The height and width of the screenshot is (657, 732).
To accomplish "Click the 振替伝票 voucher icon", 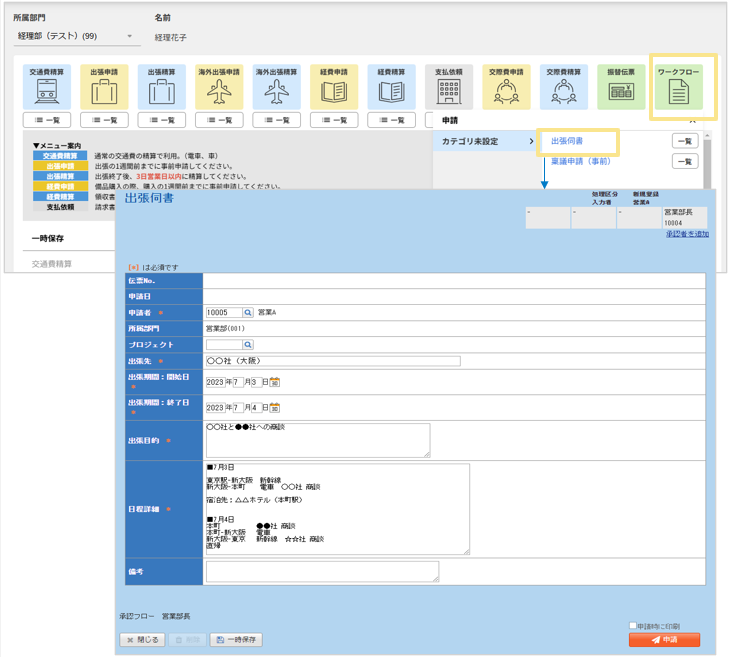I will click(x=622, y=93).
